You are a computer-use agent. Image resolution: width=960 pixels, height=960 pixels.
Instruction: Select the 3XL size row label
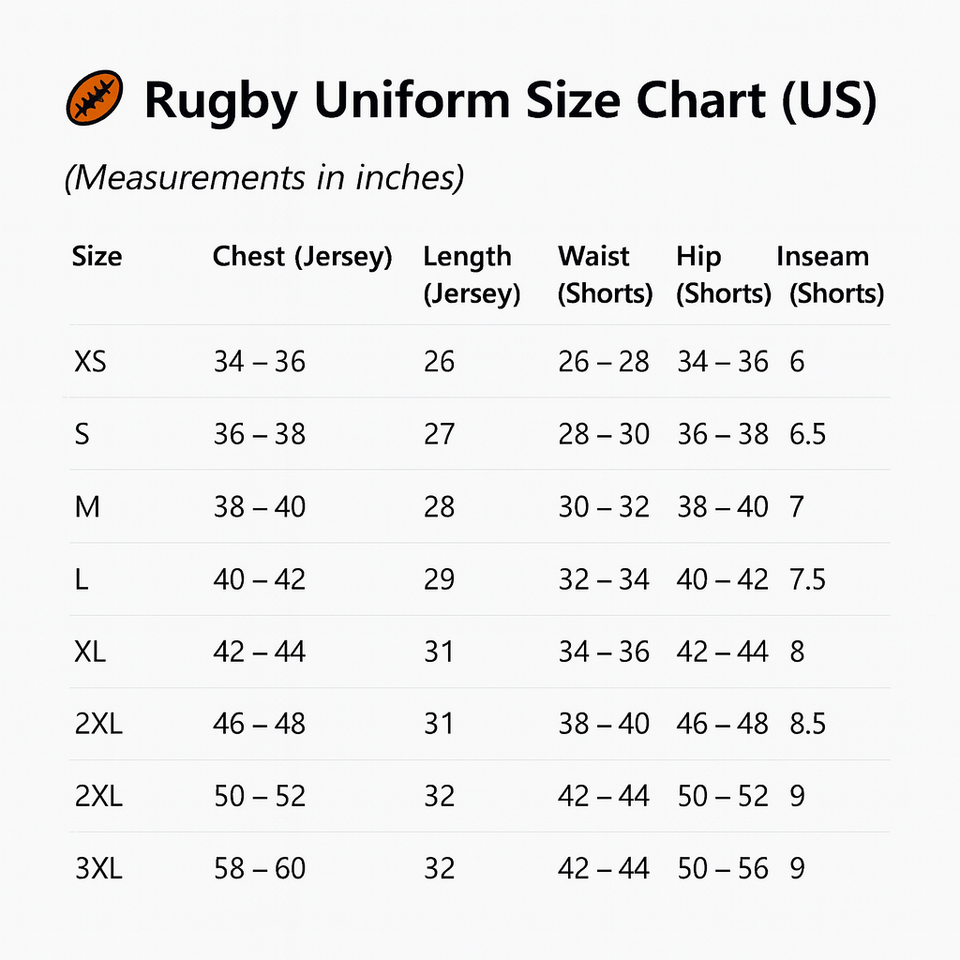click(98, 869)
